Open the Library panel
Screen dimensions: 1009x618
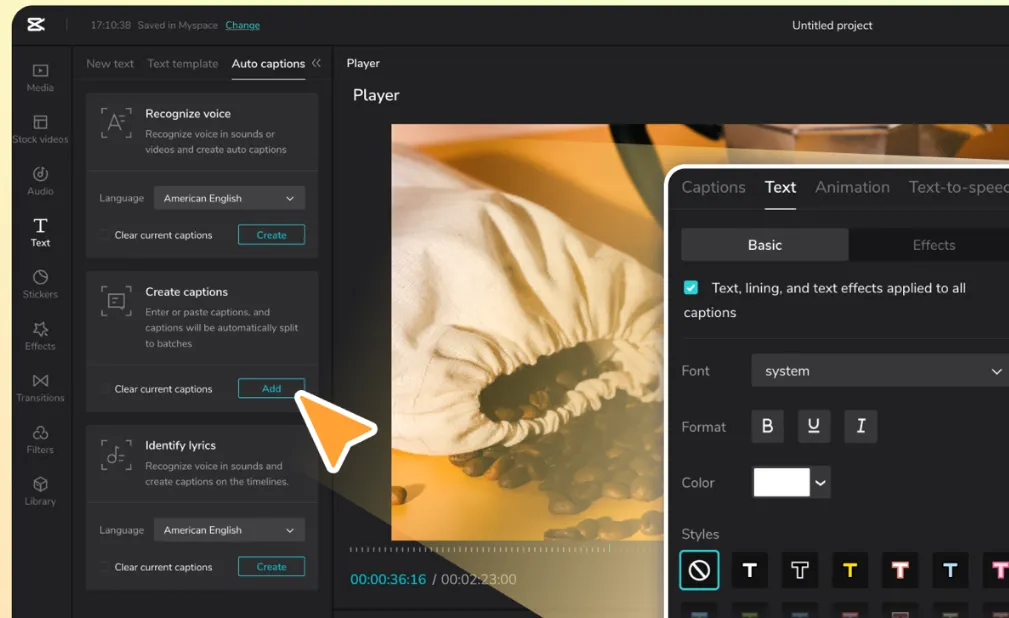[40, 491]
